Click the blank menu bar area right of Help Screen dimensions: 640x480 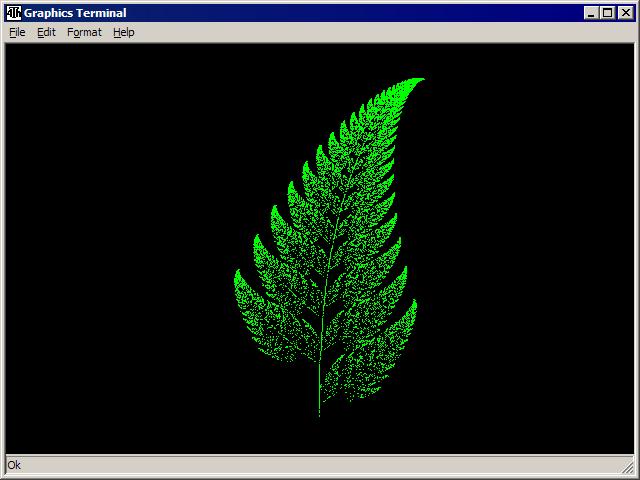pyautogui.click(x=380, y=32)
